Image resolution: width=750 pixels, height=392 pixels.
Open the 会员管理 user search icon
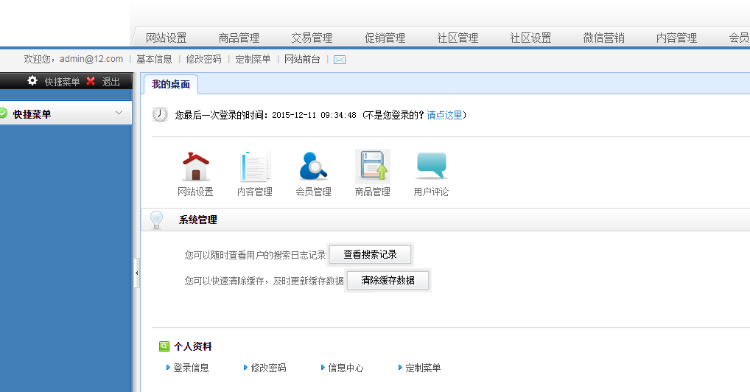(x=313, y=166)
